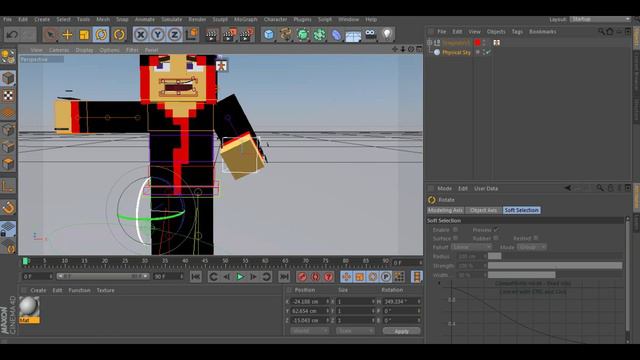Open the Object Manager Tags menu
640x360 pixels.
(x=517, y=31)
